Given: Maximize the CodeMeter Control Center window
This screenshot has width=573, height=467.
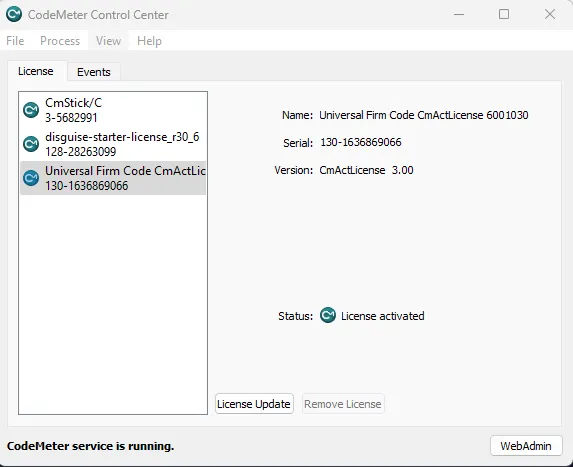Looking at the screenshot, I should click(504, 14).
